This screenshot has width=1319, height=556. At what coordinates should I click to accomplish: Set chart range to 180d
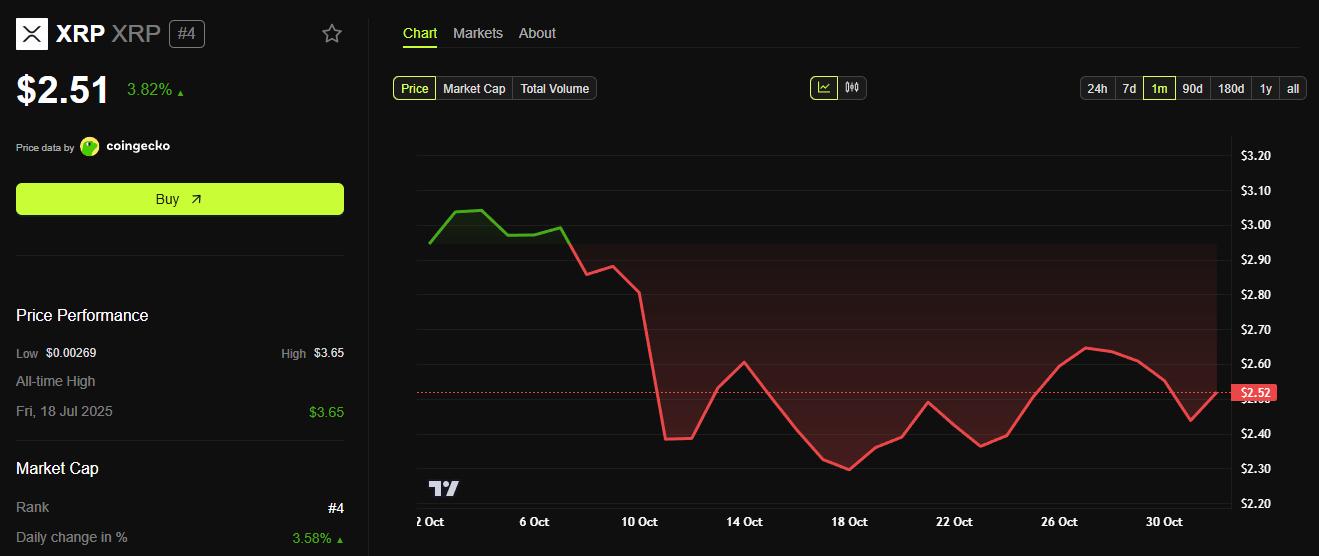(1230, 89)
